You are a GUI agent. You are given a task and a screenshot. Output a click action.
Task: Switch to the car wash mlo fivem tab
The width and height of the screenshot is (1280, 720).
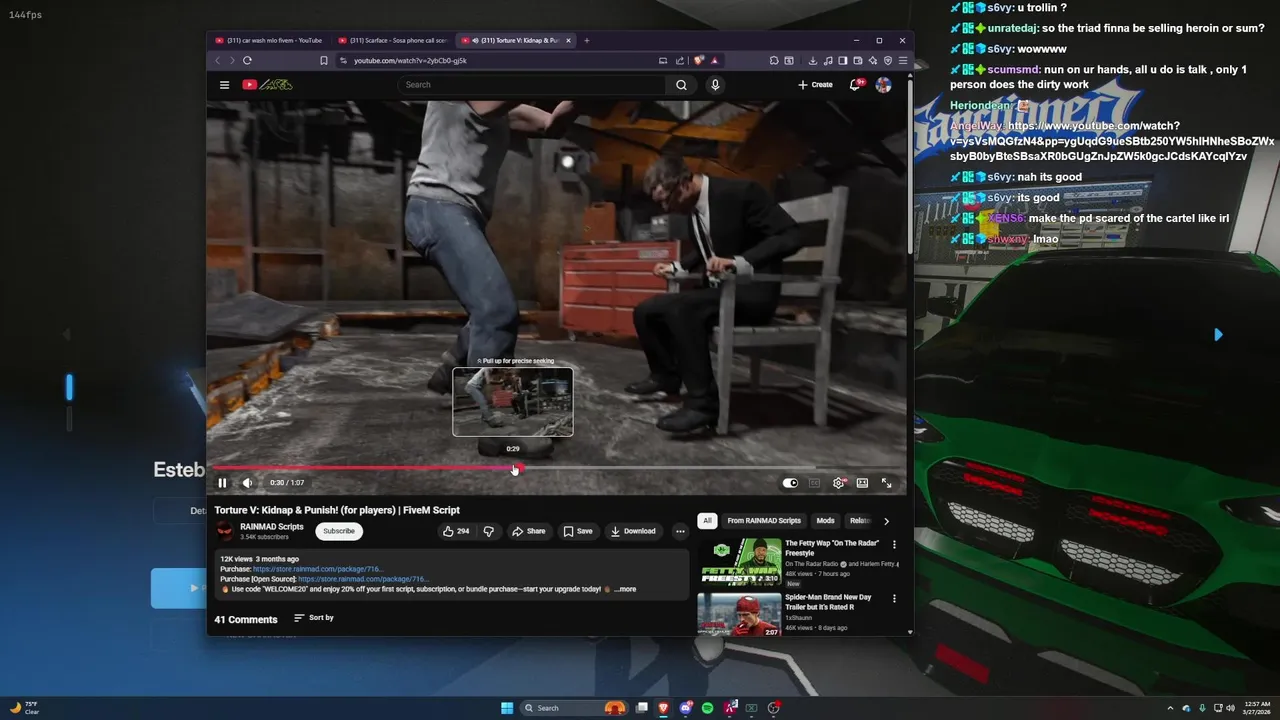click(x=268, y=40)
